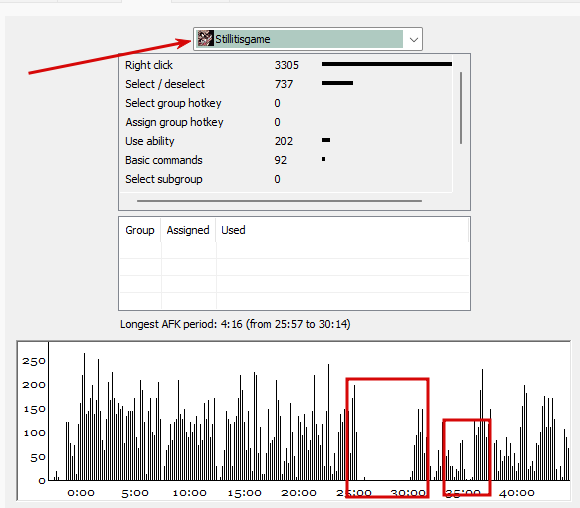Select the Use ability row
Screen dimensions: 580x508
click(286, 141)
